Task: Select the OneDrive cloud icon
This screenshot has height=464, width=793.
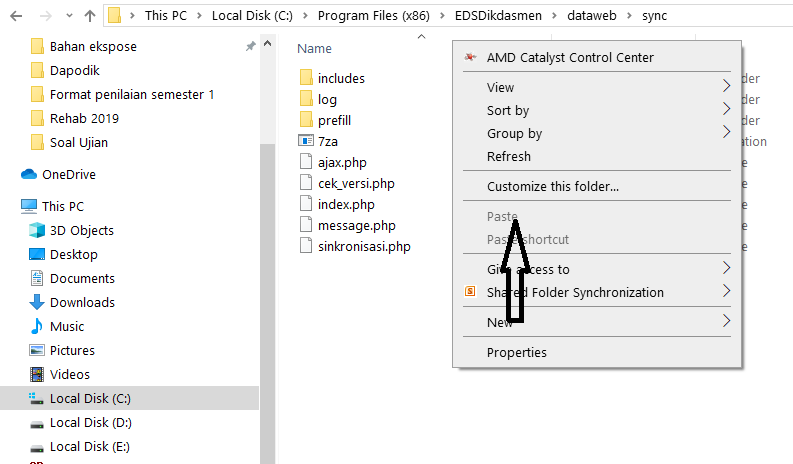Action: (x=28, y=174)
